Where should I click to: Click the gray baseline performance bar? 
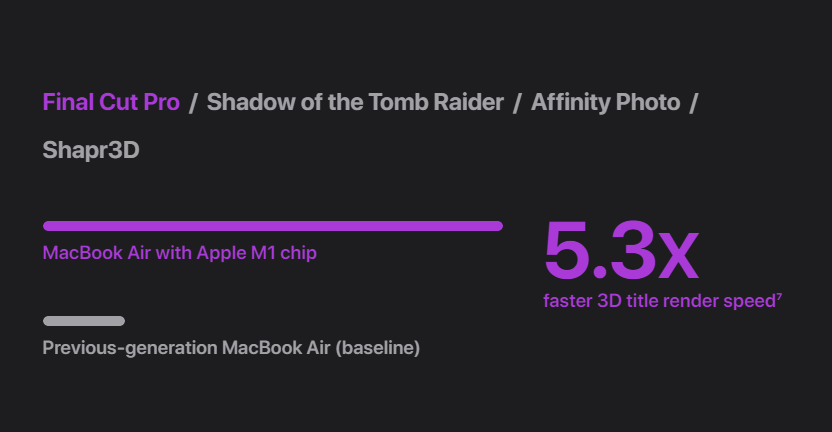(x=84, y=321)
